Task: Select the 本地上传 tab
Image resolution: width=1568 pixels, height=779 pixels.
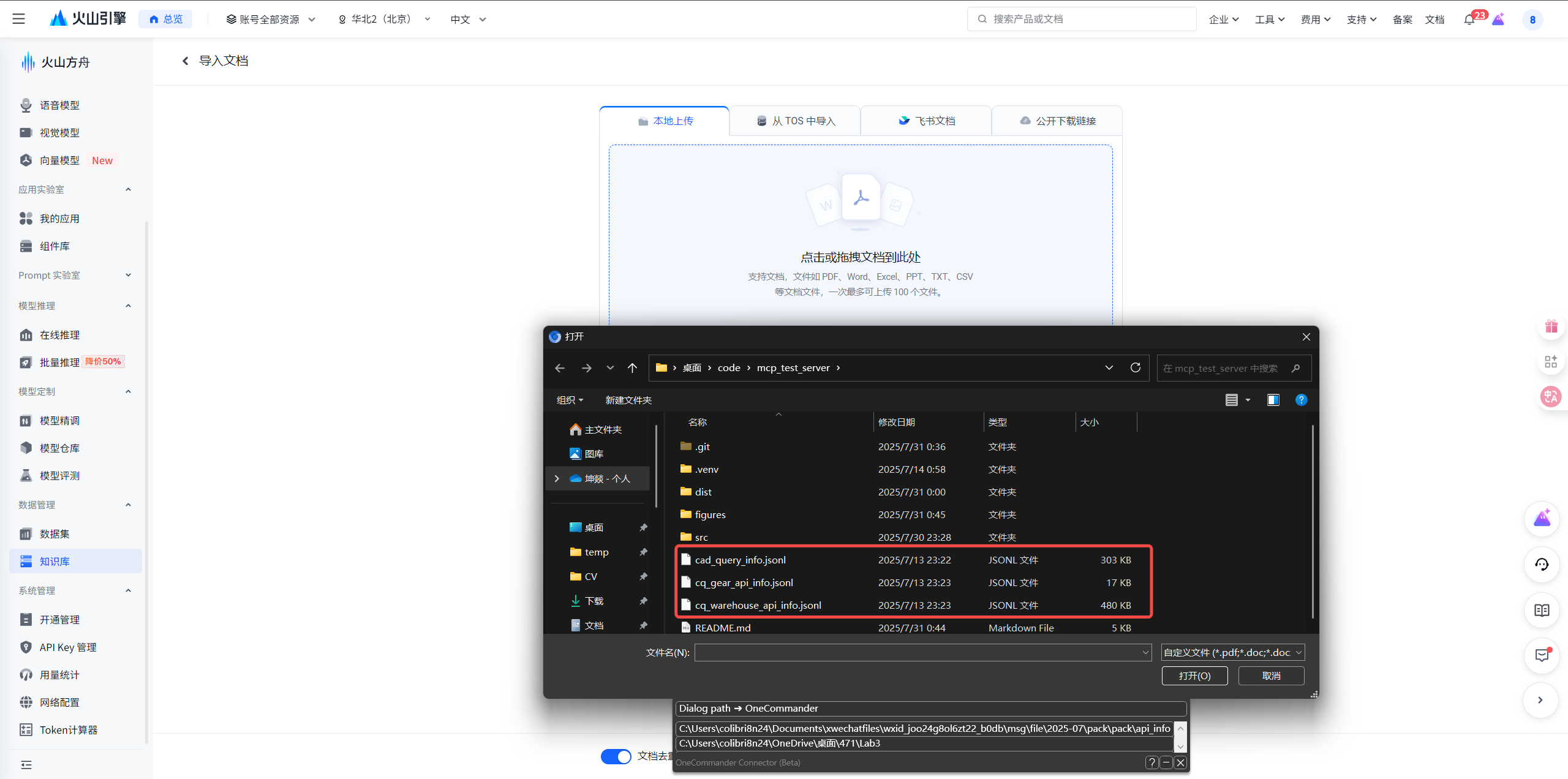Action: 664,121
